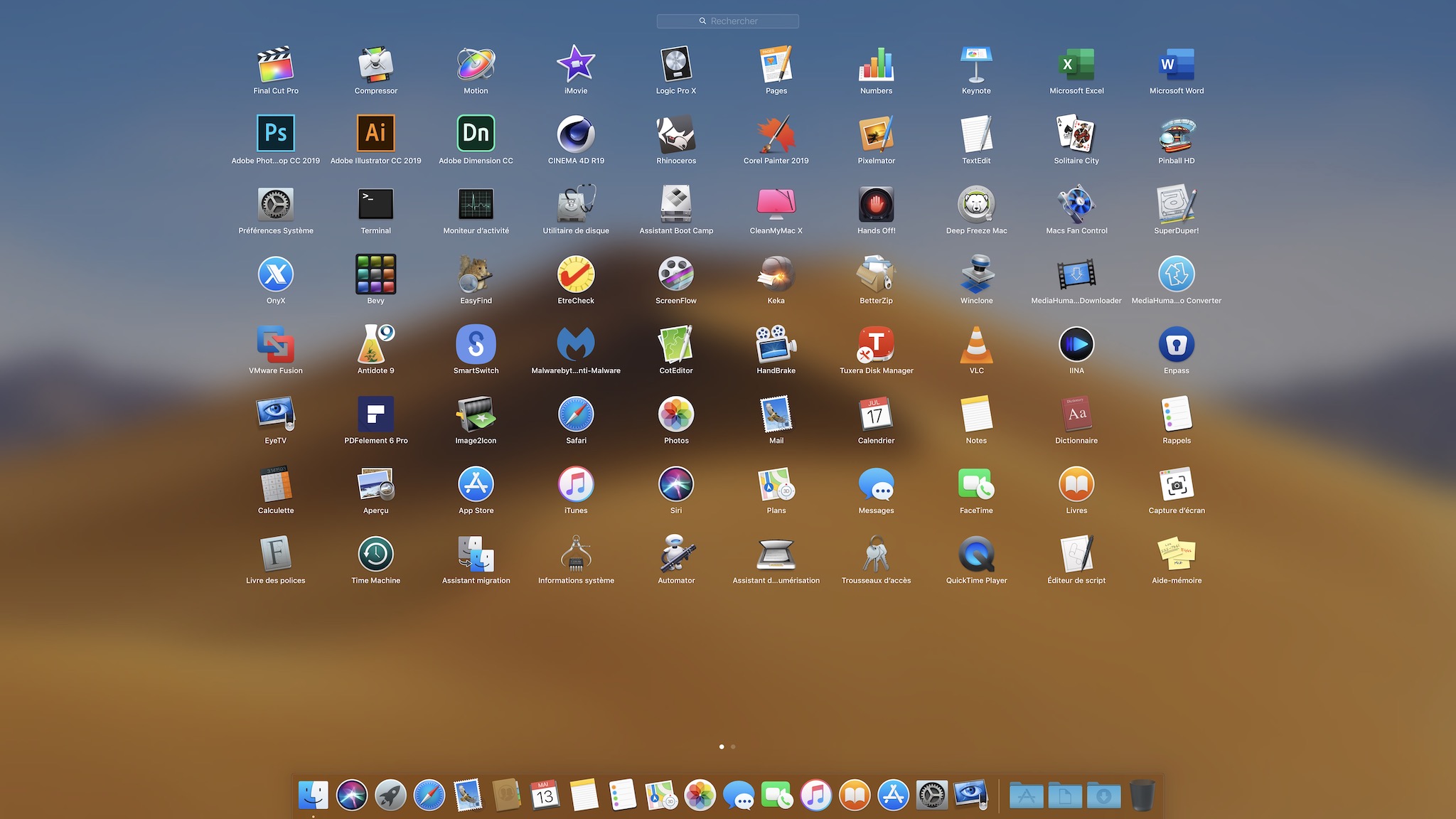Open Corel Painter 2019
The width and height of the screenshot is (1456, 819).
(x=776, y=133)
